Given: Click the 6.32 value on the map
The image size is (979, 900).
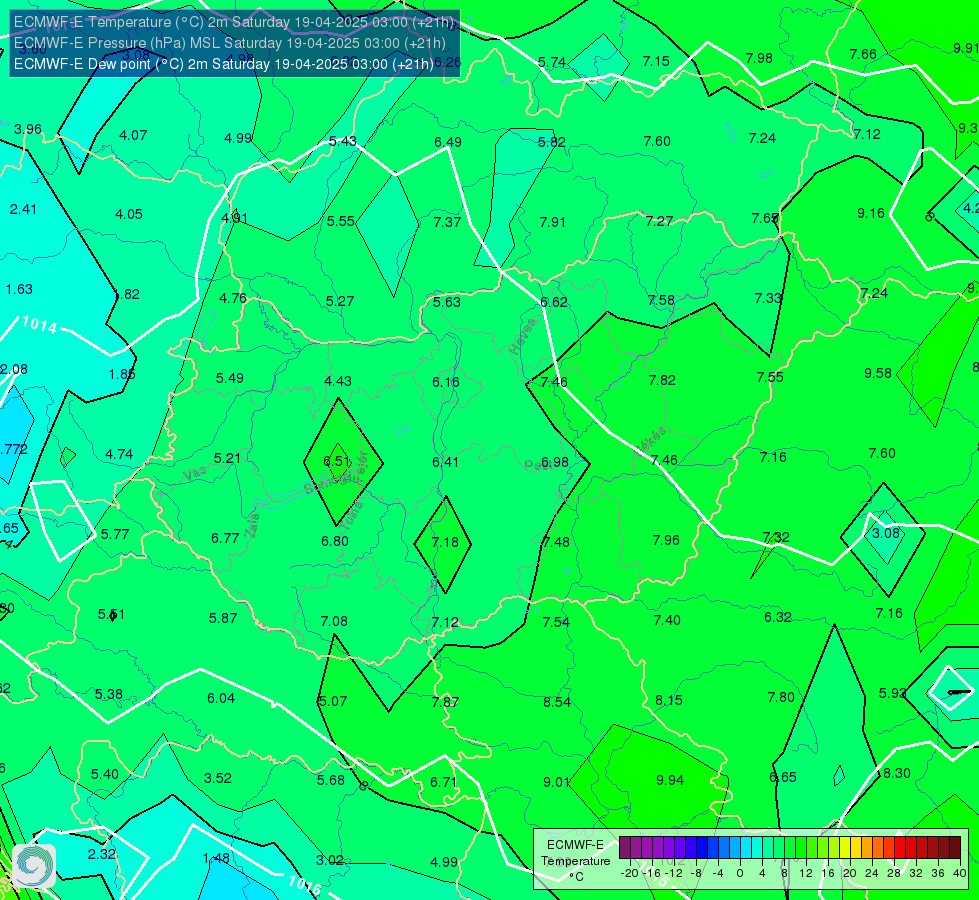Looking at the screenshot, I should pyautogui.click(x=778, y=617).
